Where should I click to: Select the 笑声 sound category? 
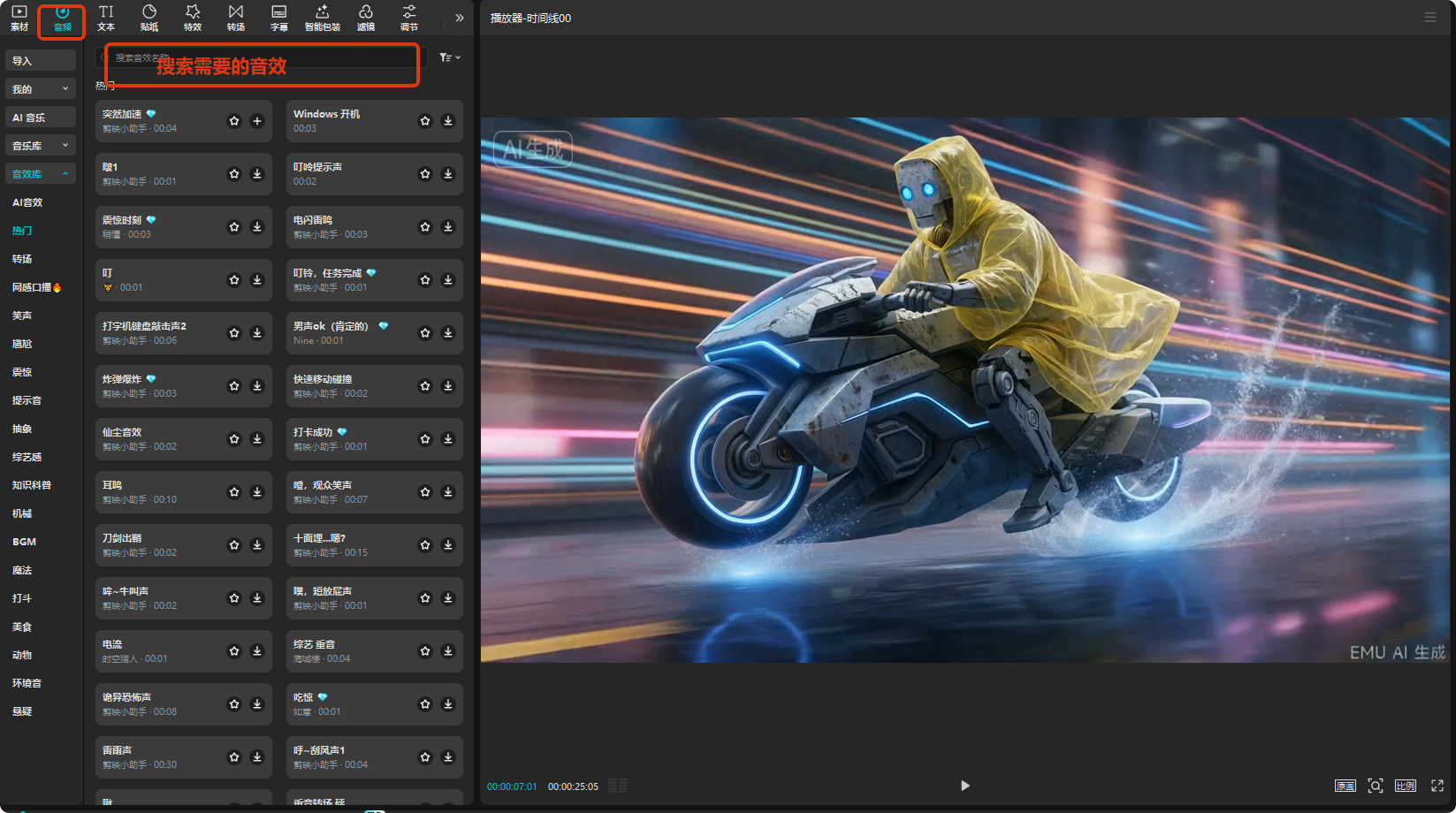[x=22, y=315]
